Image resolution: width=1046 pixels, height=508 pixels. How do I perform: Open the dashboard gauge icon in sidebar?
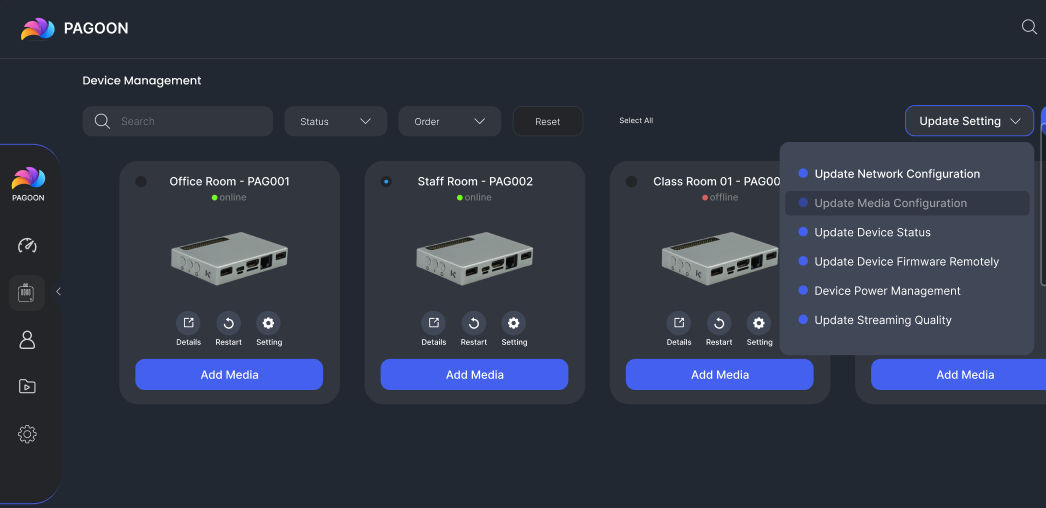coord(27,246)
